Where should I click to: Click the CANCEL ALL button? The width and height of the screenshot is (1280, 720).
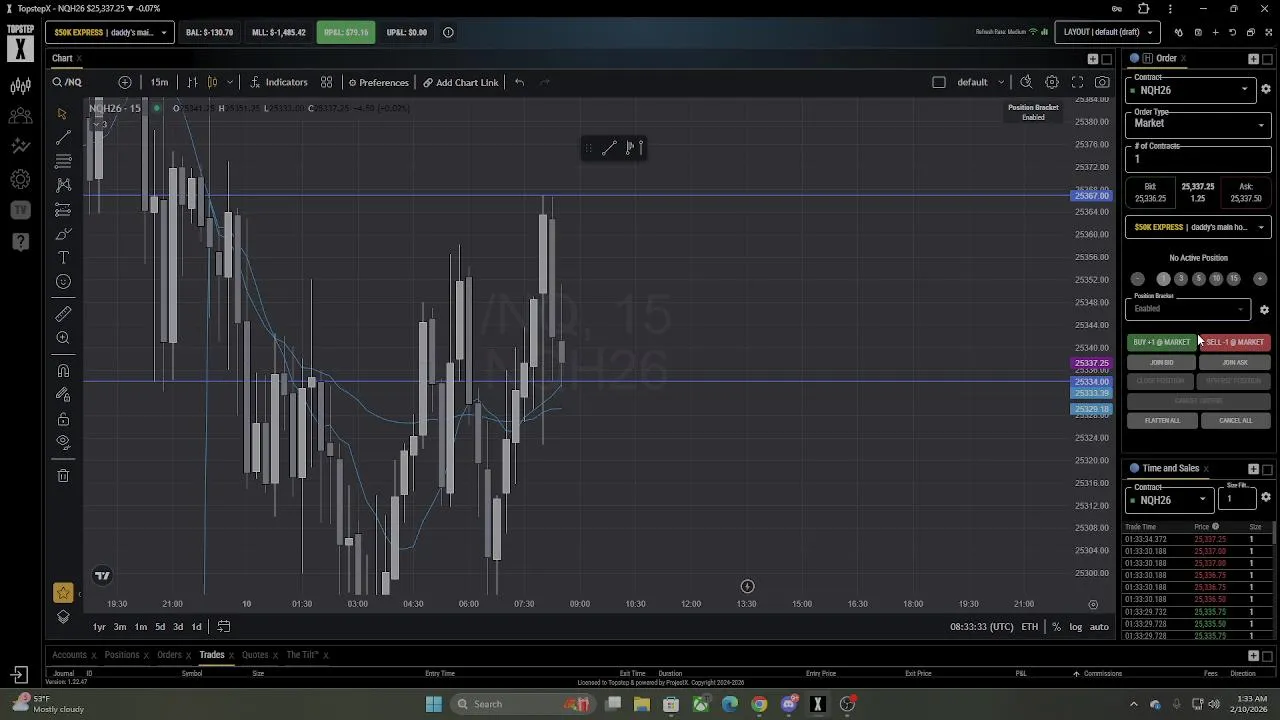pos(1235,420)
